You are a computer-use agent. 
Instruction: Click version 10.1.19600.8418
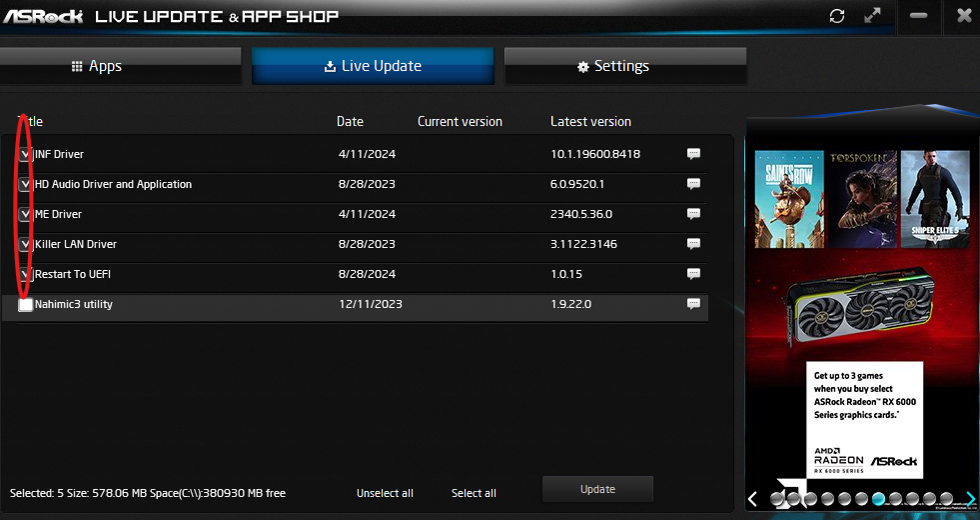[x=595, y=154]
